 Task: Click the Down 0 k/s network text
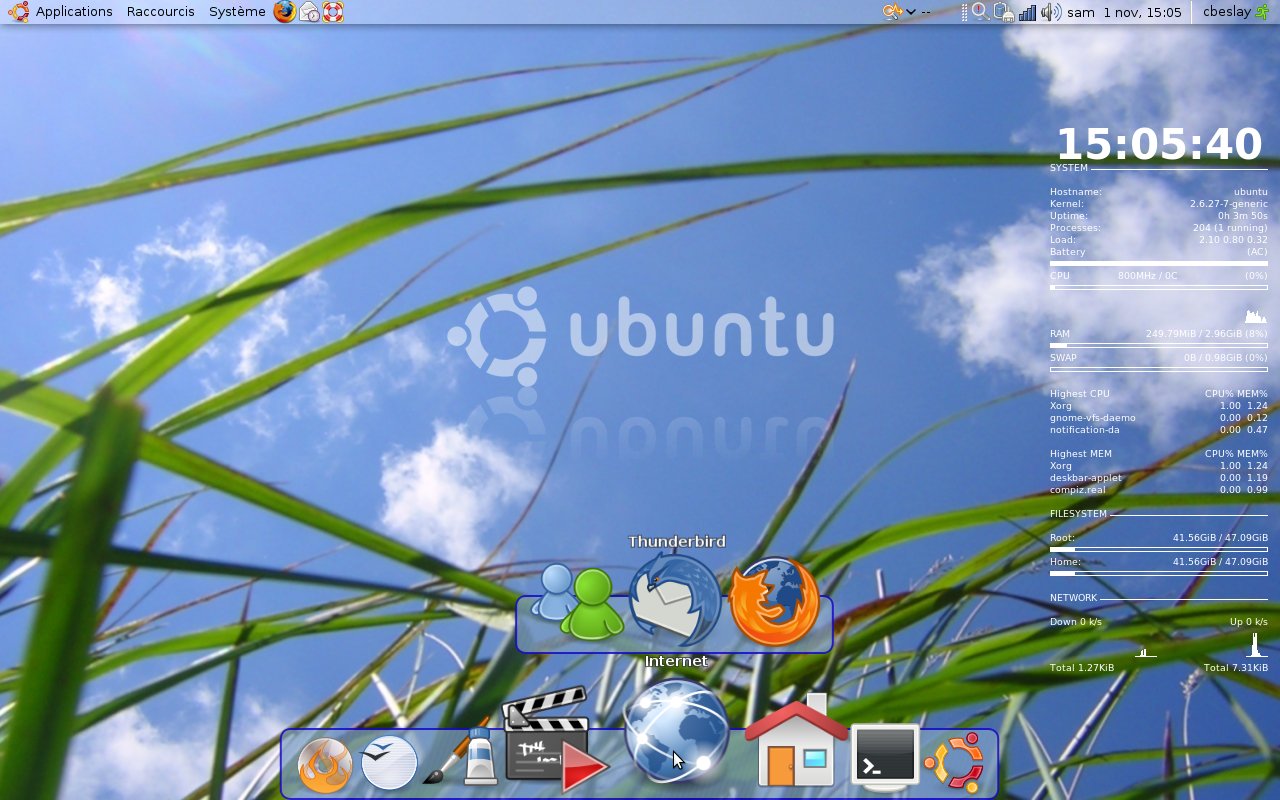click(1076, 622)
